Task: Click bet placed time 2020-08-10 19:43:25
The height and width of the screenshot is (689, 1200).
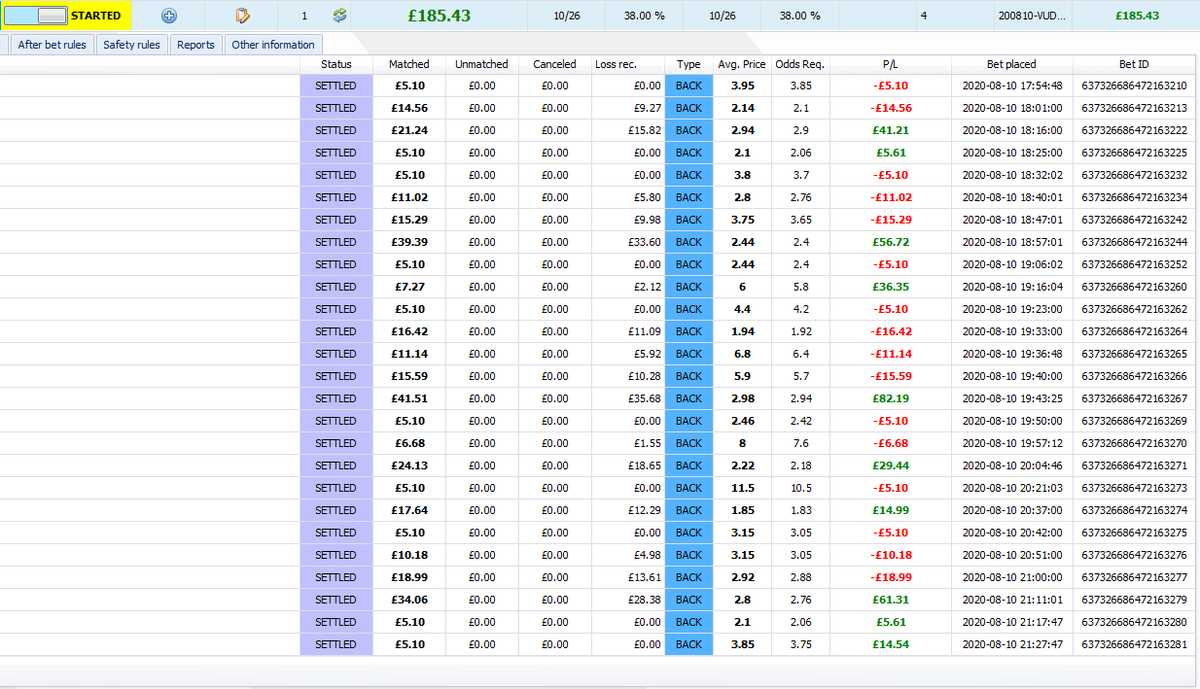Action: (x=1012, y=398)
